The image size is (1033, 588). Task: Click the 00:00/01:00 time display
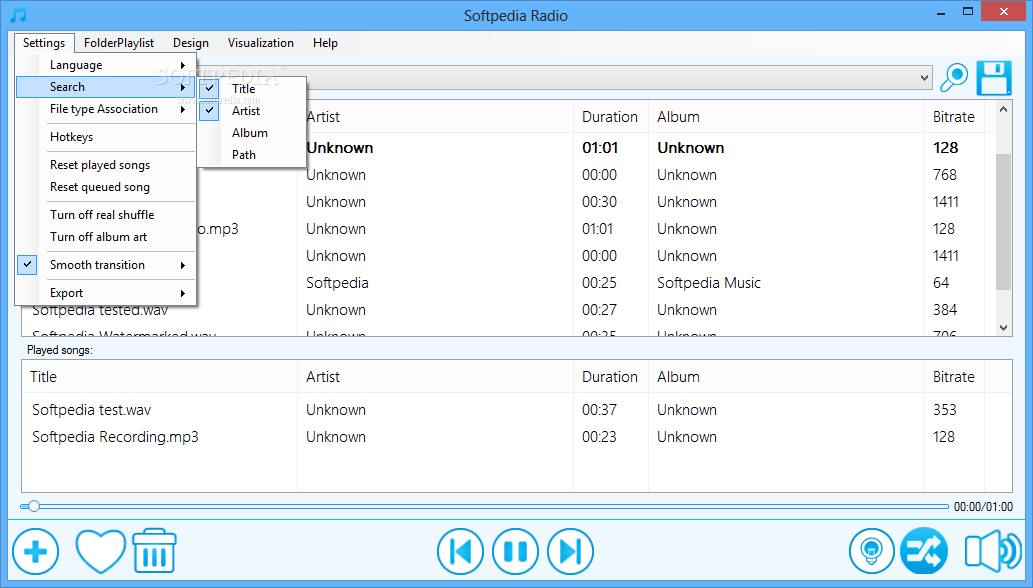983,507
